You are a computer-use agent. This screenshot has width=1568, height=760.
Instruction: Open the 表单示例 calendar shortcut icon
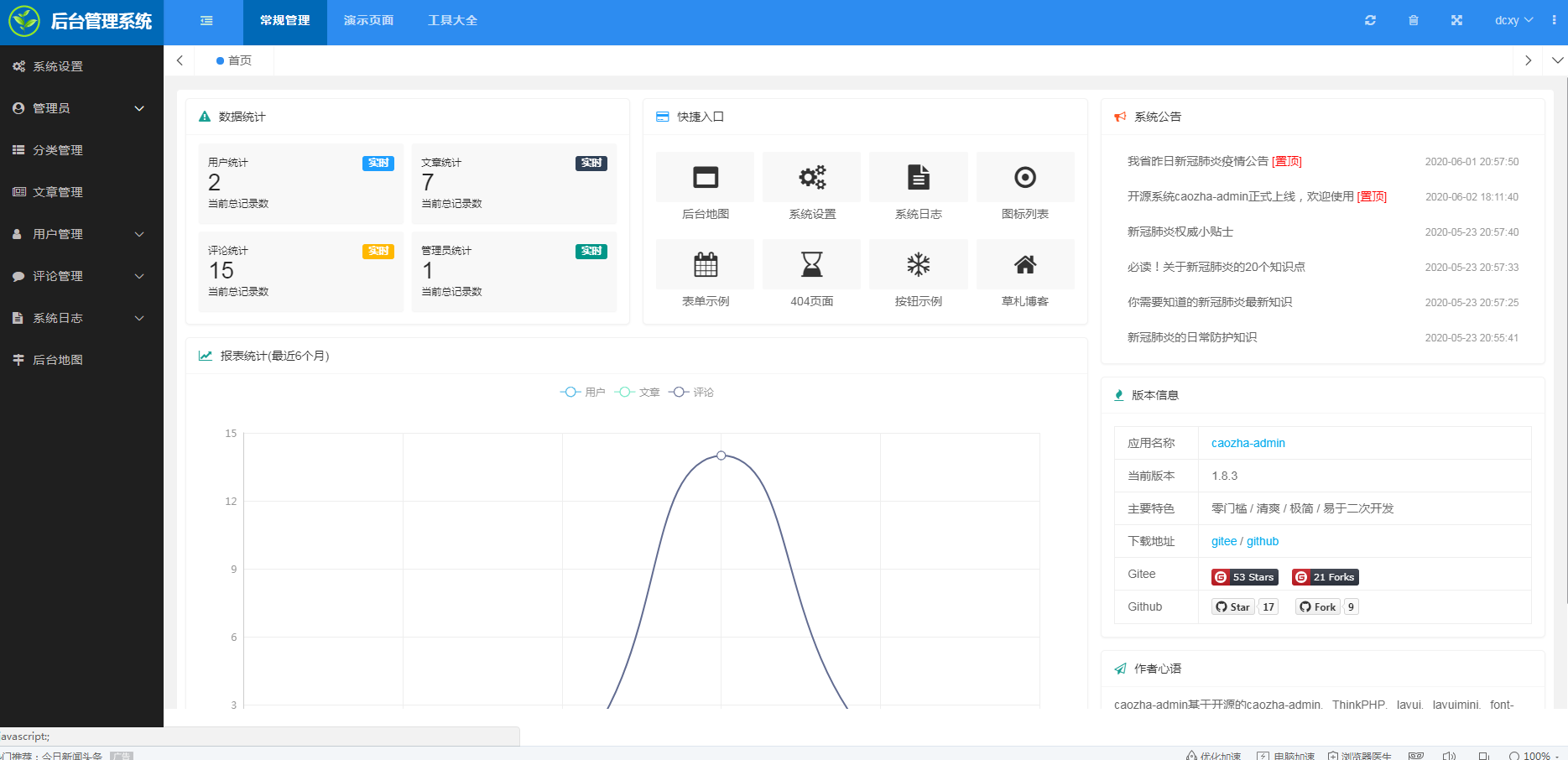point(705,265)
